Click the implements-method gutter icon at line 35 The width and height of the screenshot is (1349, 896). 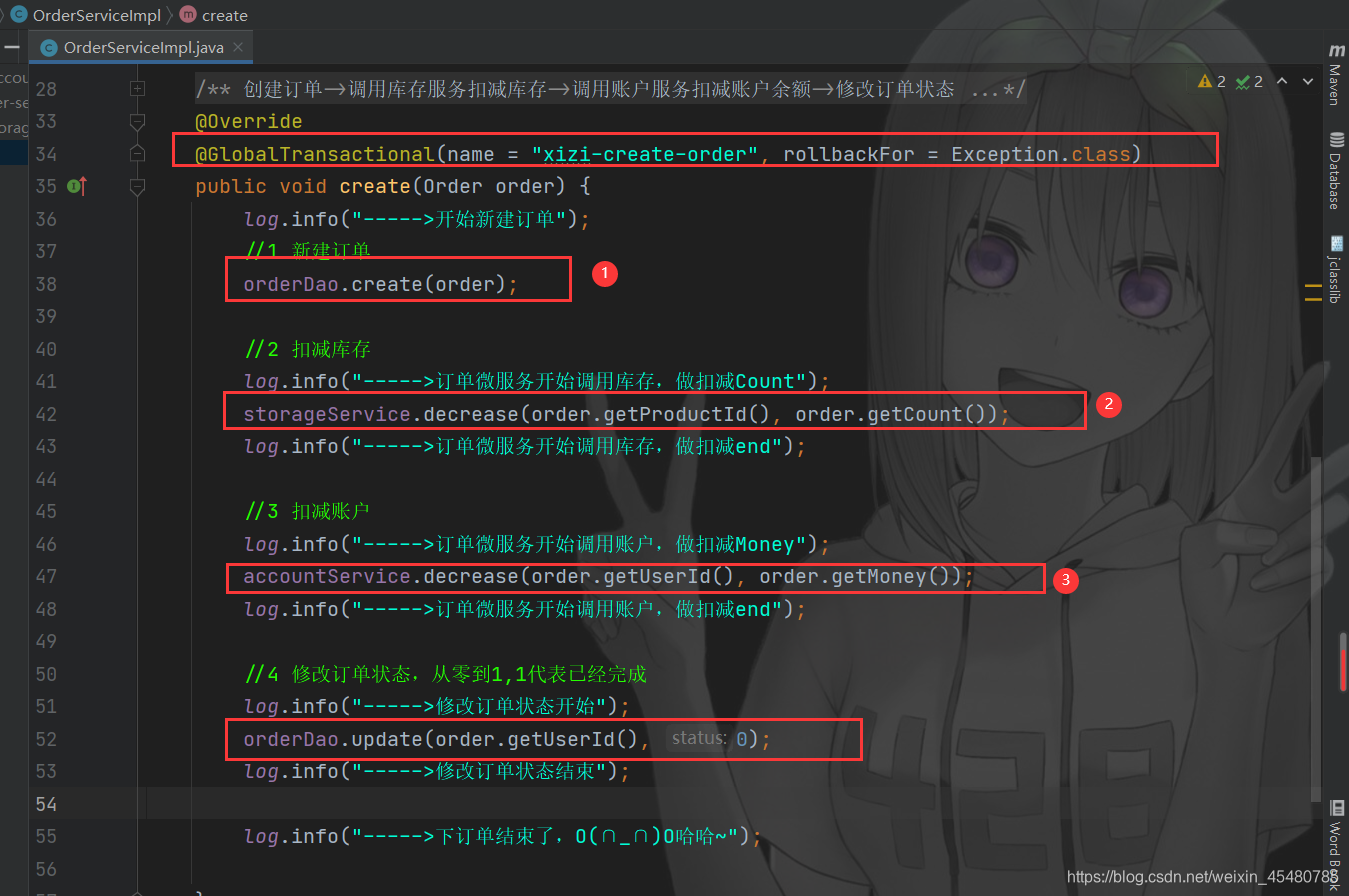pyautogui.click(x=76, y=186)
